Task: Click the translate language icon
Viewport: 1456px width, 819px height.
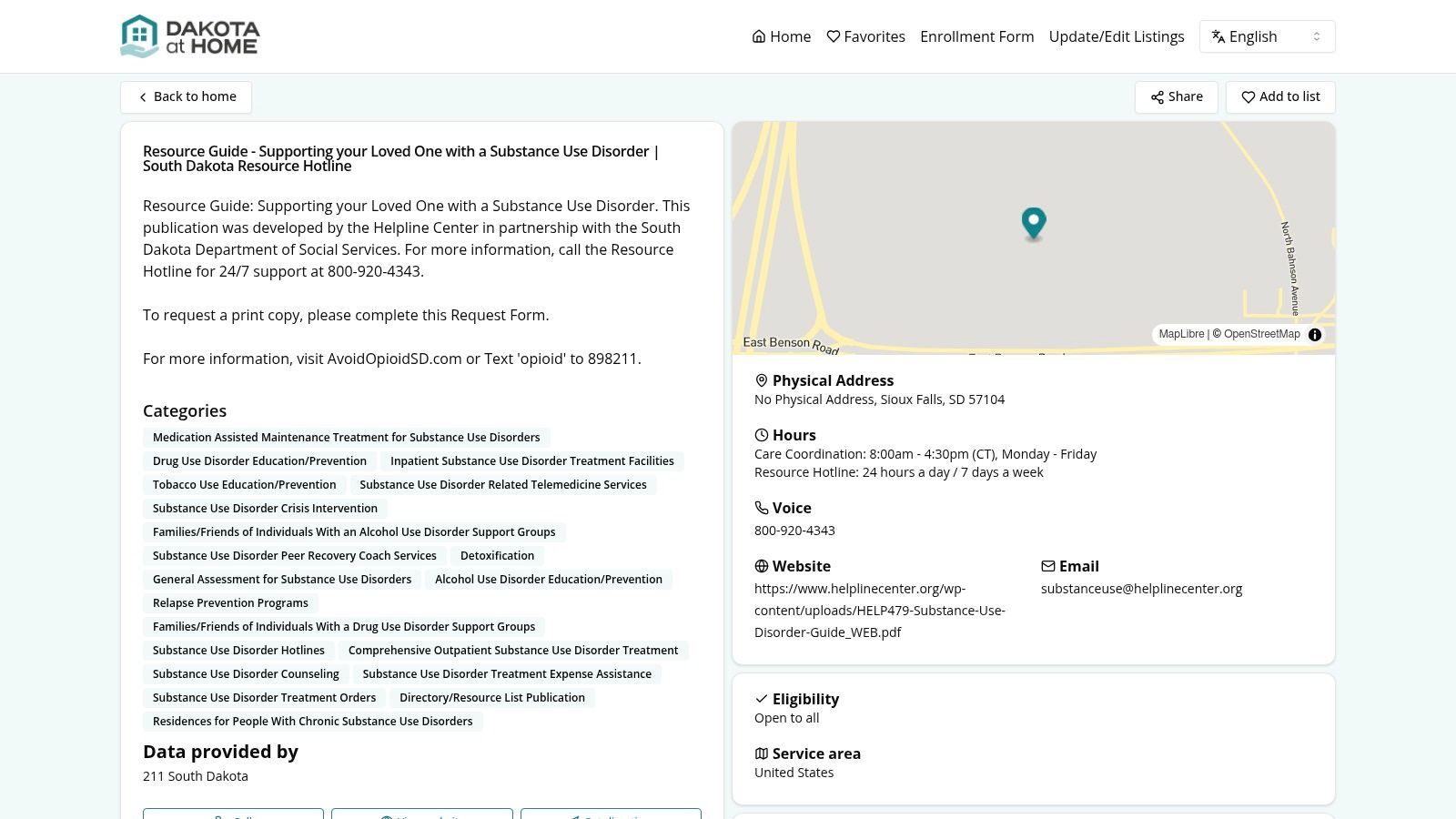Action: click(1218, 36)
